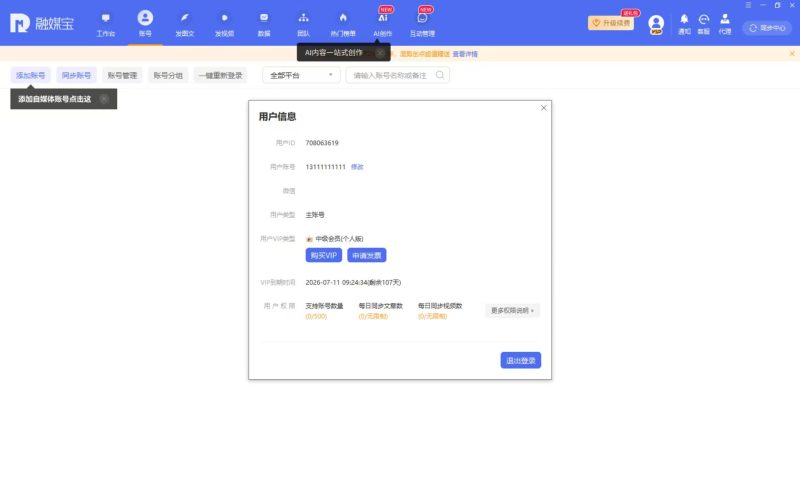This screenshot has width=800, height=479.
Task: Open the 数据 data icon
Action: click(264, 24)
